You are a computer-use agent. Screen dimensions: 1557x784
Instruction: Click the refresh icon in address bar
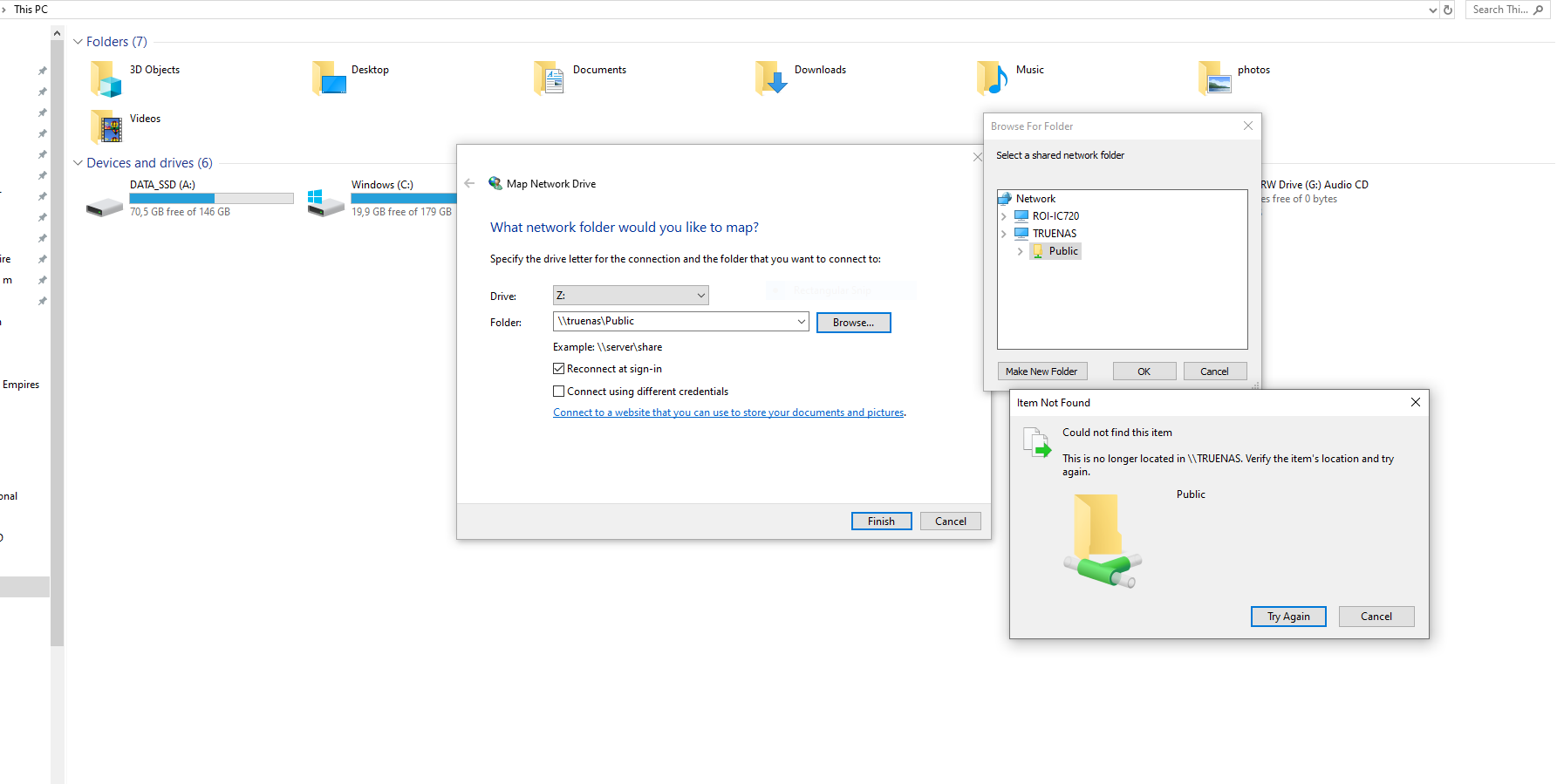[1448, 10]
